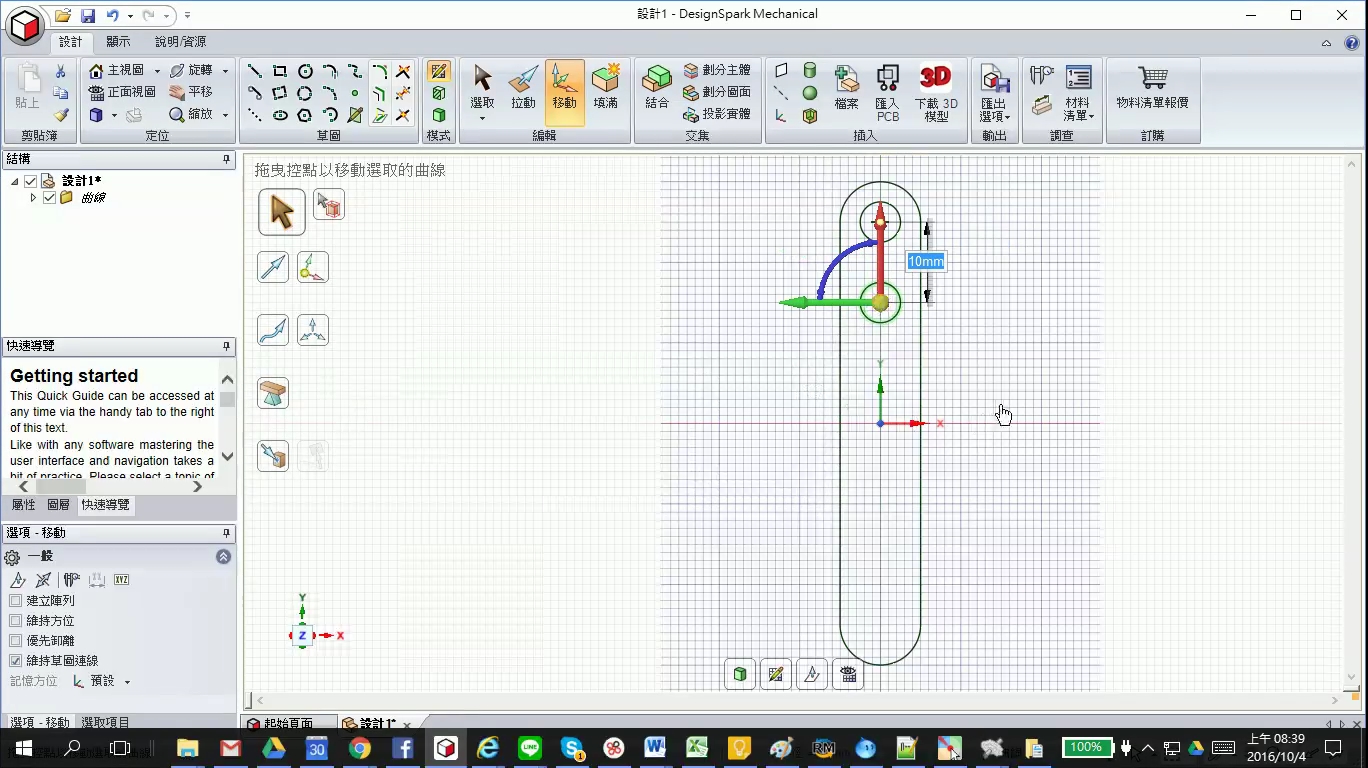1368x768 pixels.
Task: Insert a cylinder from 插入 group
Action: point(810,71)
